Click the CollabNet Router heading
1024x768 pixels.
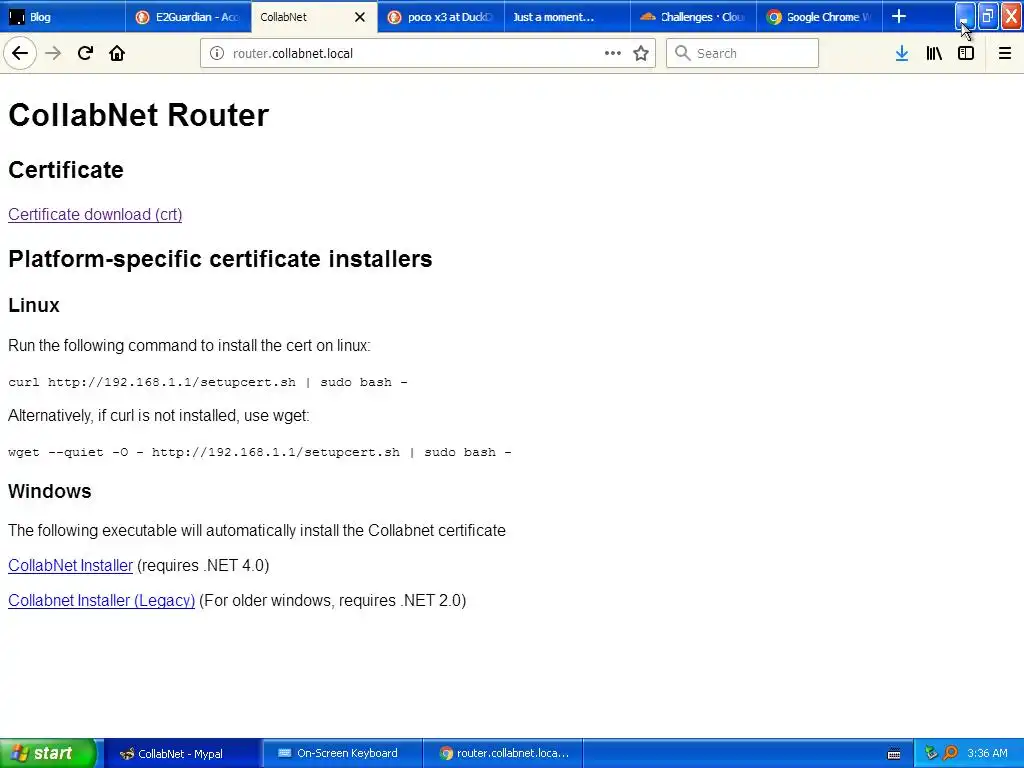coord(138,115)
